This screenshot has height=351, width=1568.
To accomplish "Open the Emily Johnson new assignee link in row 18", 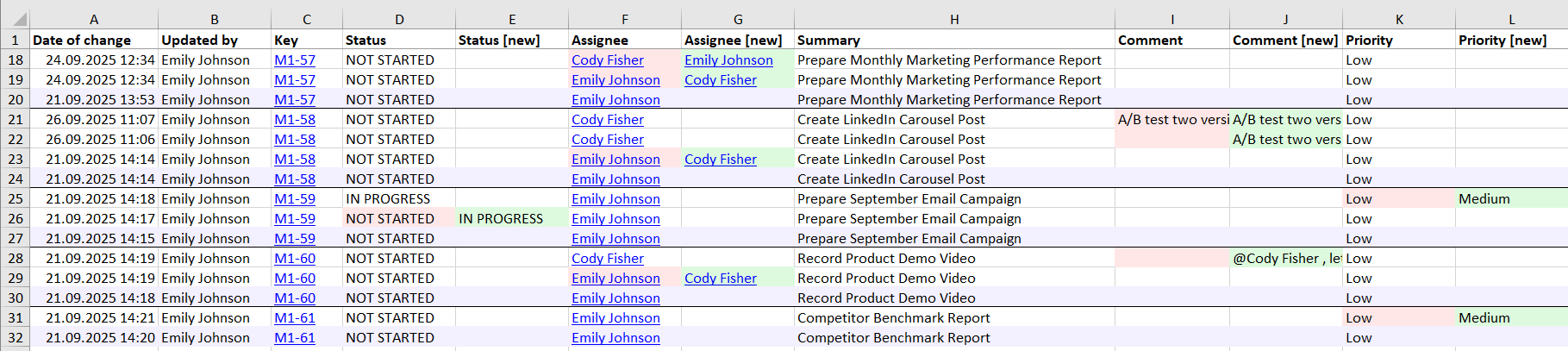I will 728,60.
